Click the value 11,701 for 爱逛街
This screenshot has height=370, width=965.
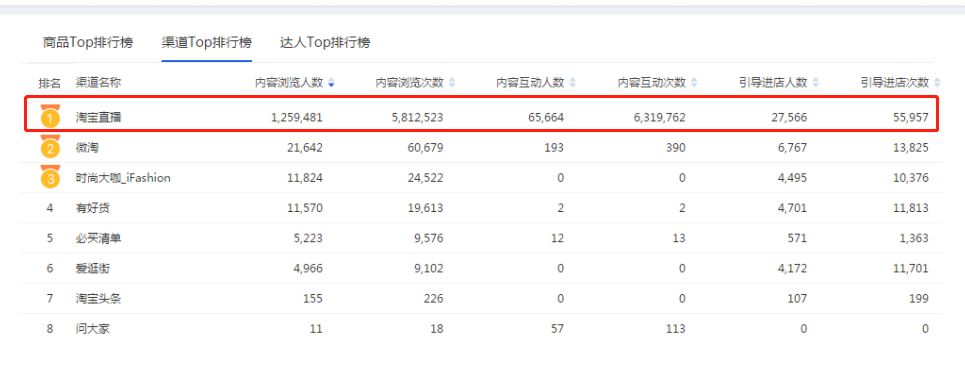pos(911,268)
